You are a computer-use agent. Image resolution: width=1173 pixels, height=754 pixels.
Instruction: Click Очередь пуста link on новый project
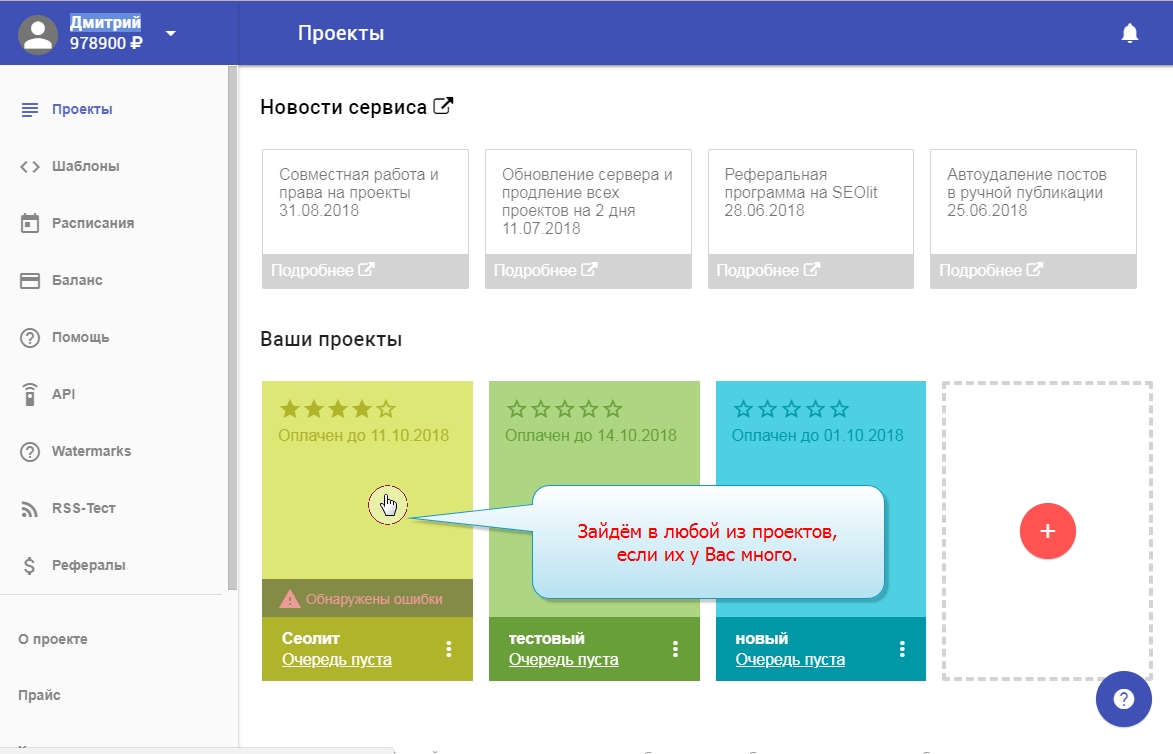(790, 660)
